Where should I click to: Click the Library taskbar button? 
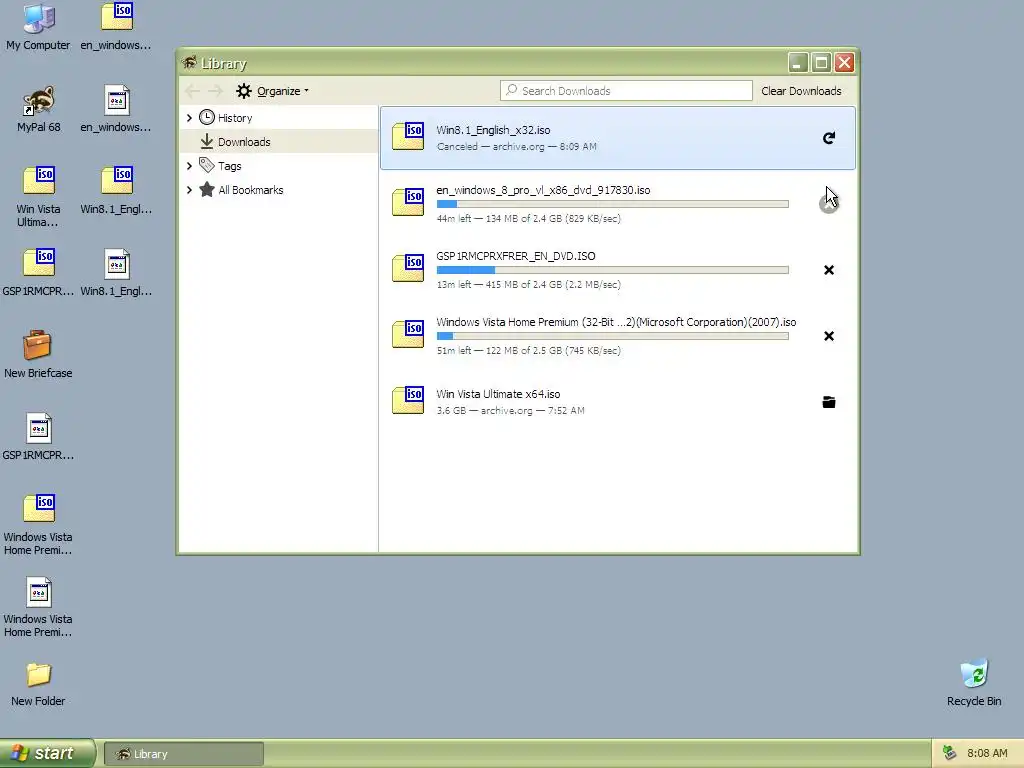[184, 754]
